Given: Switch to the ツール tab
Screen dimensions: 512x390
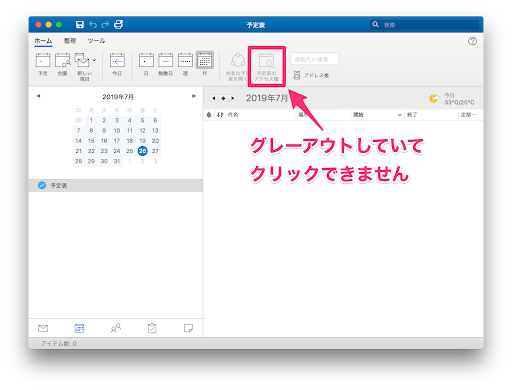Looking at the screenshot, I should tap(96, 41).
